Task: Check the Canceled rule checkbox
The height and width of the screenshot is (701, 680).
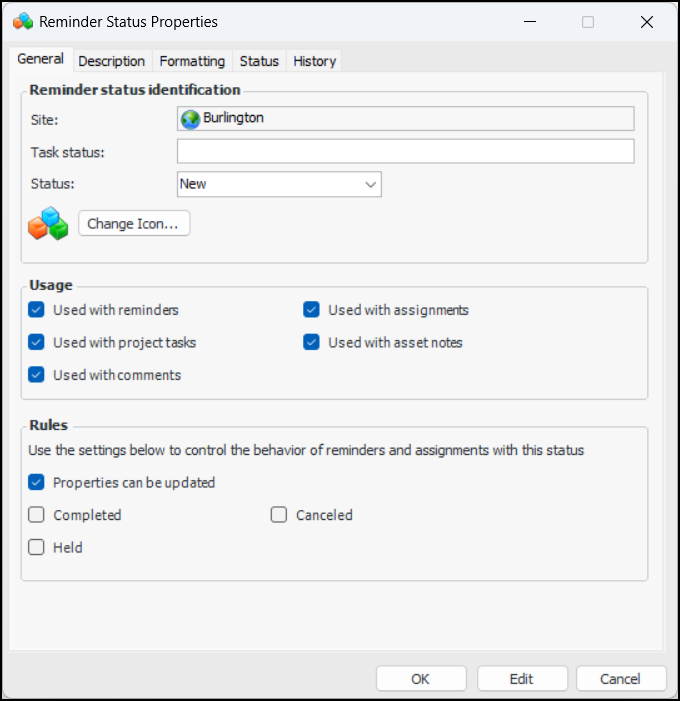Action: pos(280,515)
